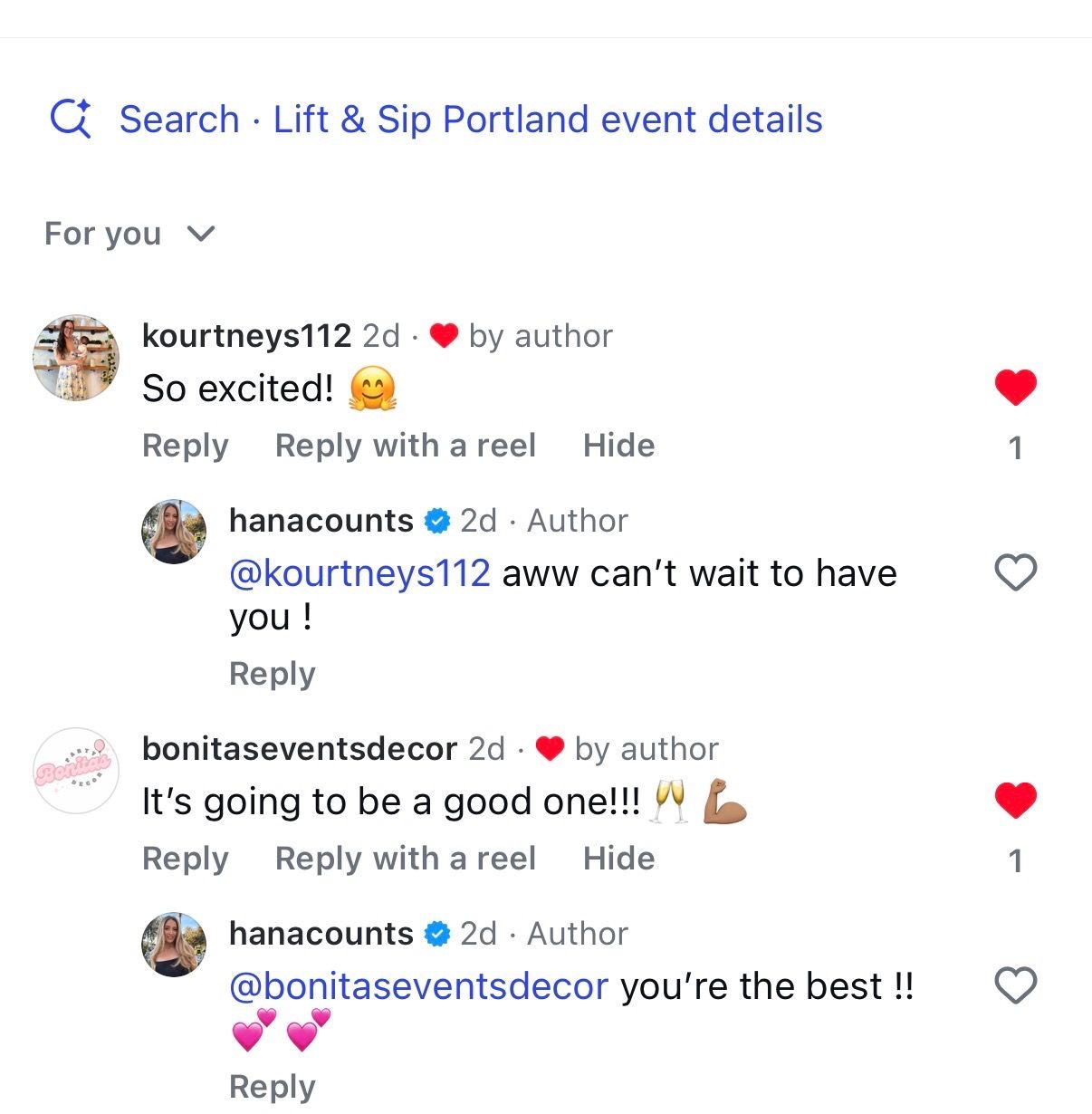Click the AI search magnifier icon
The width and height of the screenshot is (1092, 1114).
tap(71, 119)
